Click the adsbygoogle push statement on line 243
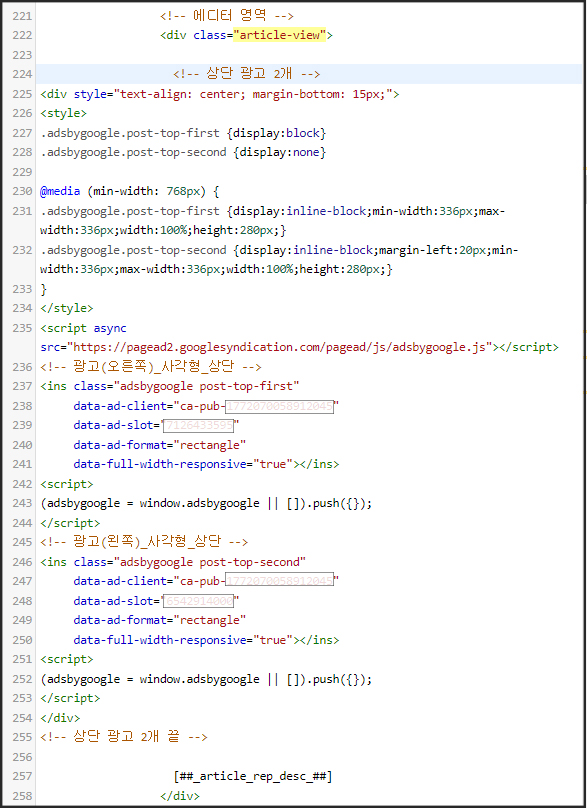587x808 pixels. (206, 503)
